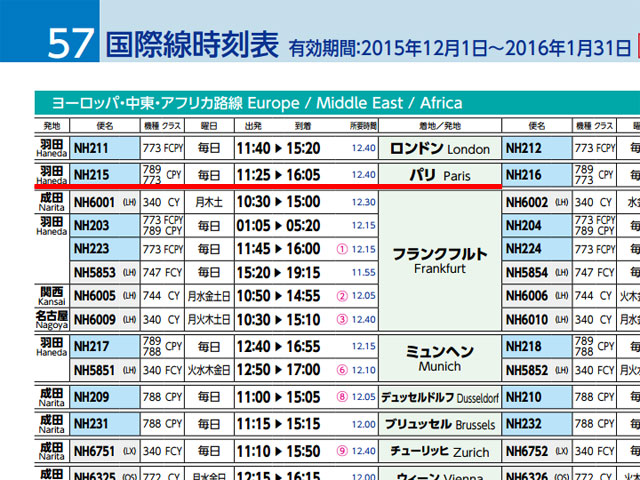
Task: Select flight number NH209
Action: [91, 397]
